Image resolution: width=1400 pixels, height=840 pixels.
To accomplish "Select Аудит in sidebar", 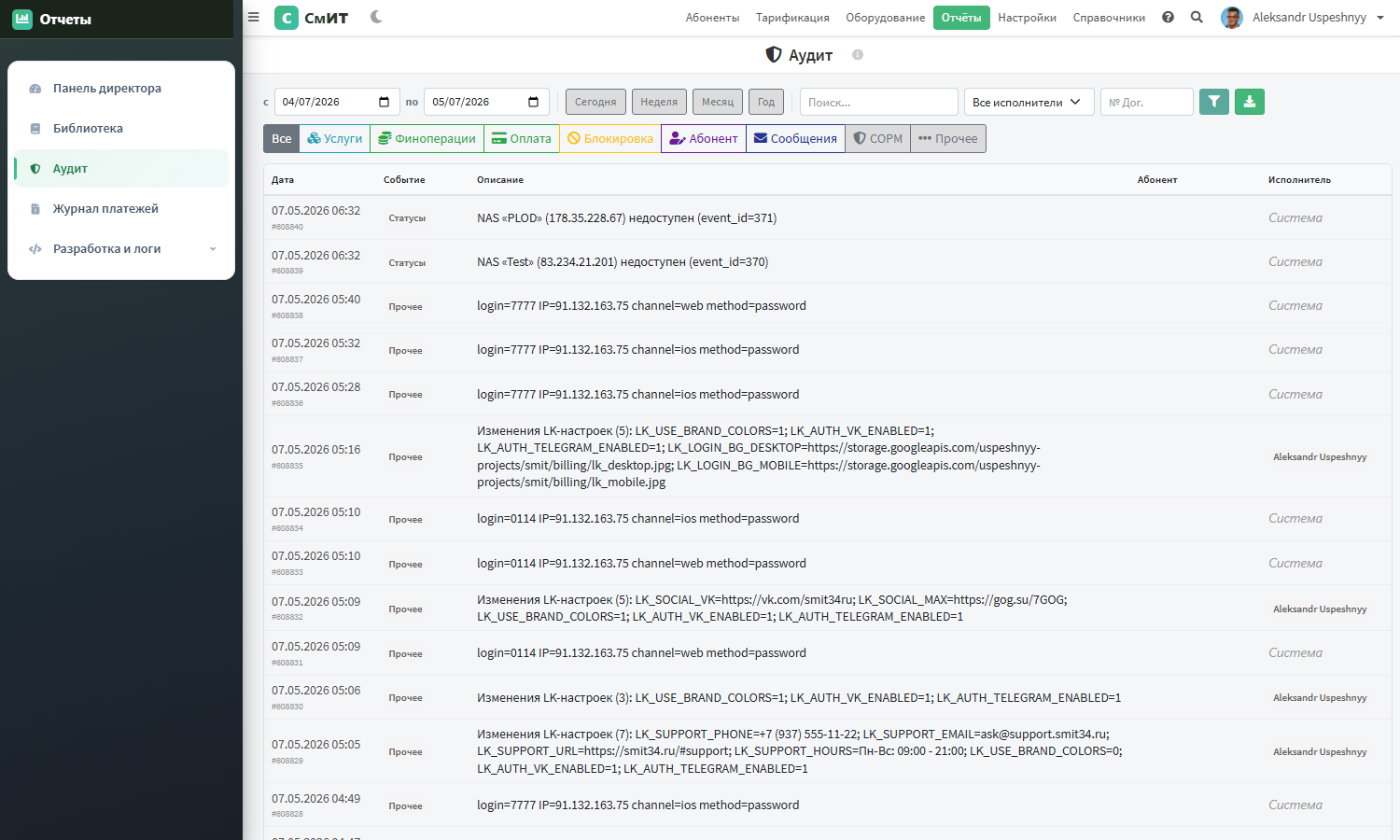I will click(x=121, y=169).
